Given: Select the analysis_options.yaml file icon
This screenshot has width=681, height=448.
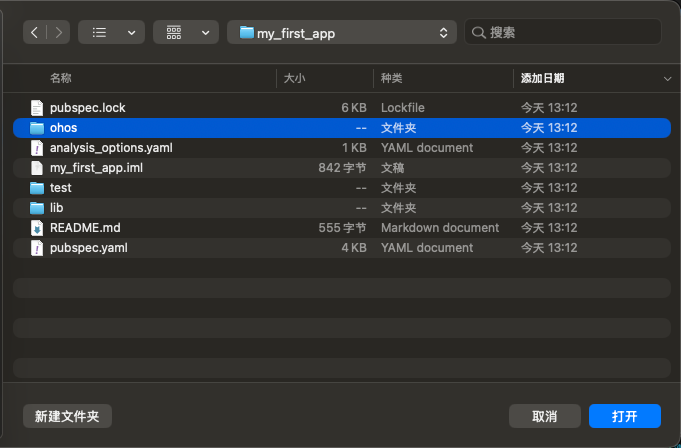Looking at the screenshot, I should pyautogui.click(x=37, y=148).
